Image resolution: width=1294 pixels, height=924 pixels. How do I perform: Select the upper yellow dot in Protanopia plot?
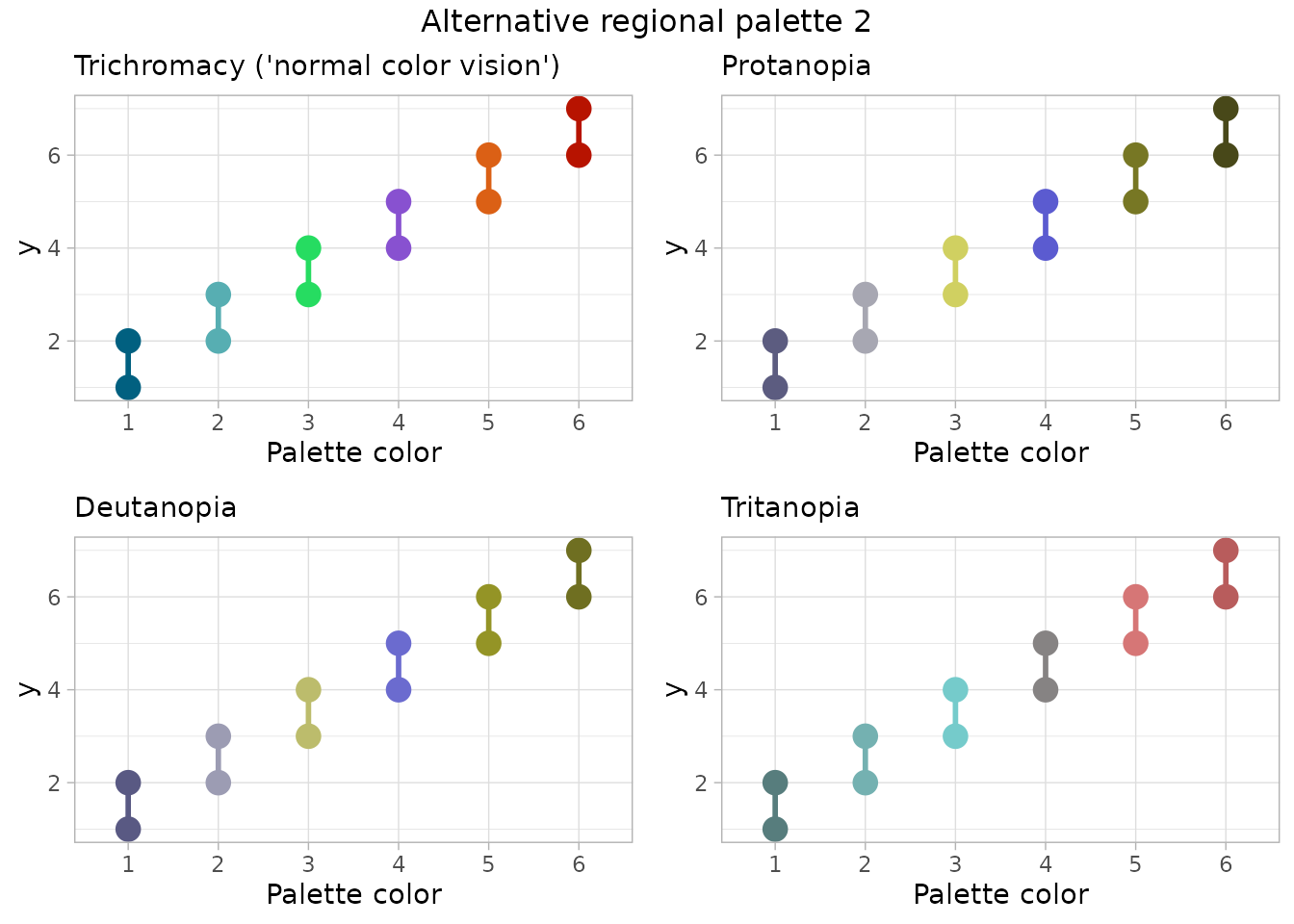[955, 248]
